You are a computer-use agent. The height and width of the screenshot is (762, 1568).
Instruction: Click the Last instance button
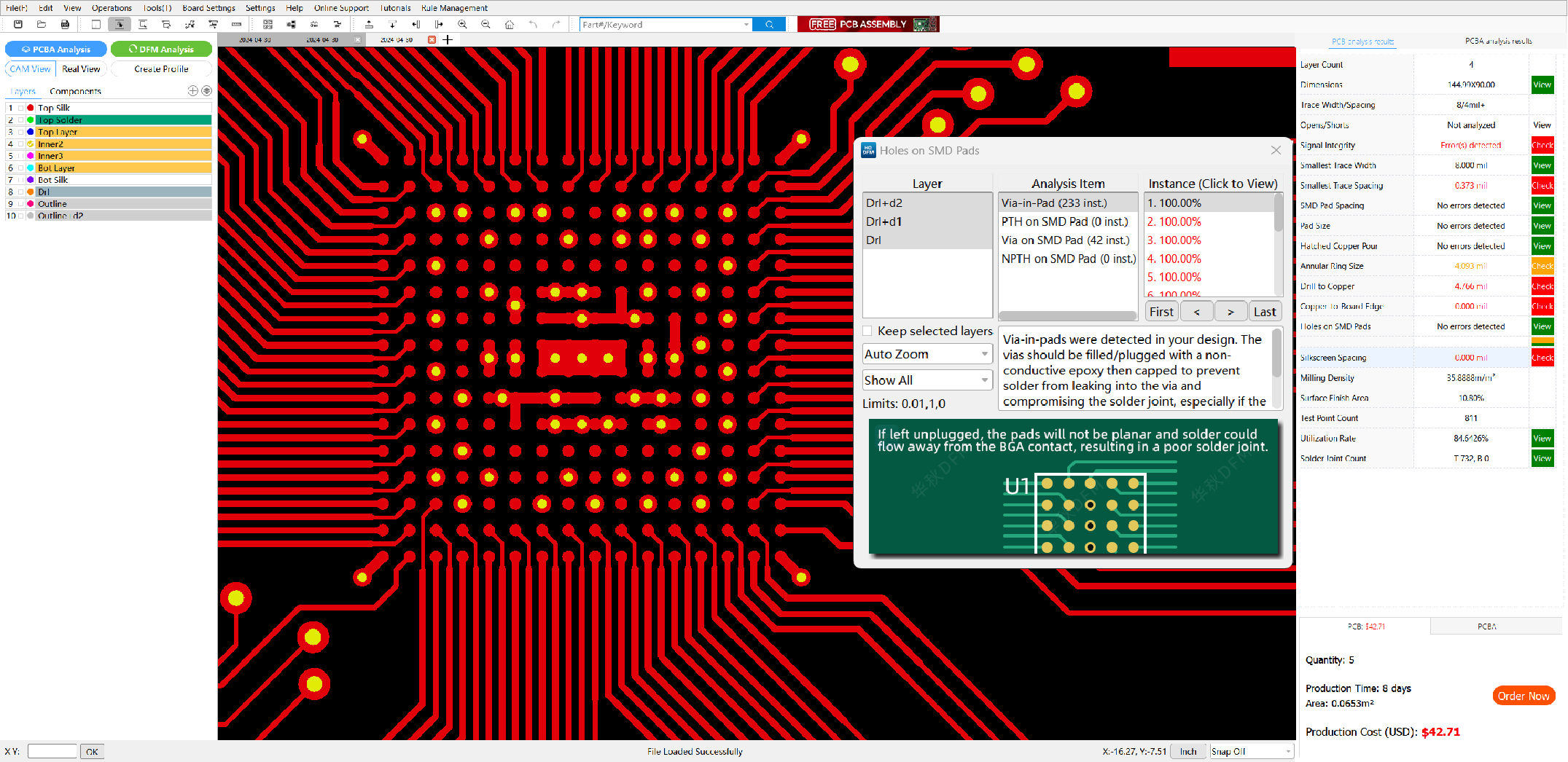[x=1265, y=312]
